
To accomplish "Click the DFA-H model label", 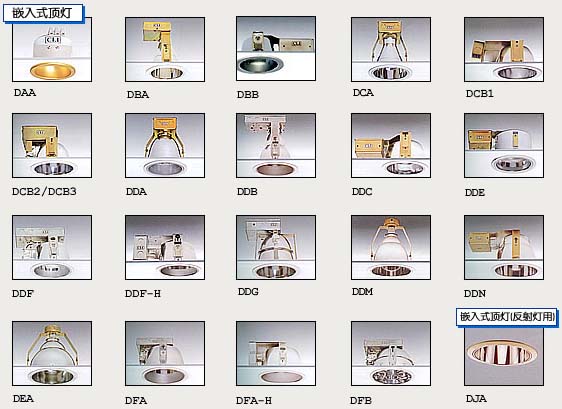I will coord(254,400).
